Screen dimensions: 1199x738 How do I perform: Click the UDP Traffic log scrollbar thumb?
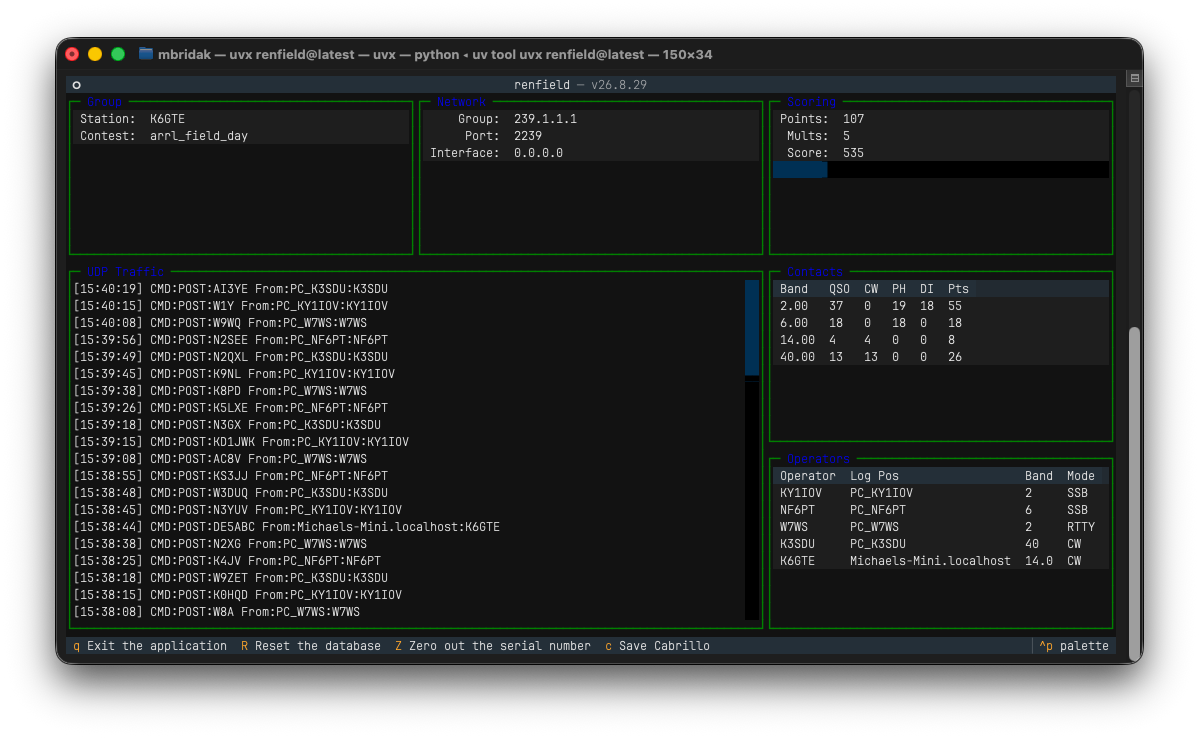[x=752, y=327]
